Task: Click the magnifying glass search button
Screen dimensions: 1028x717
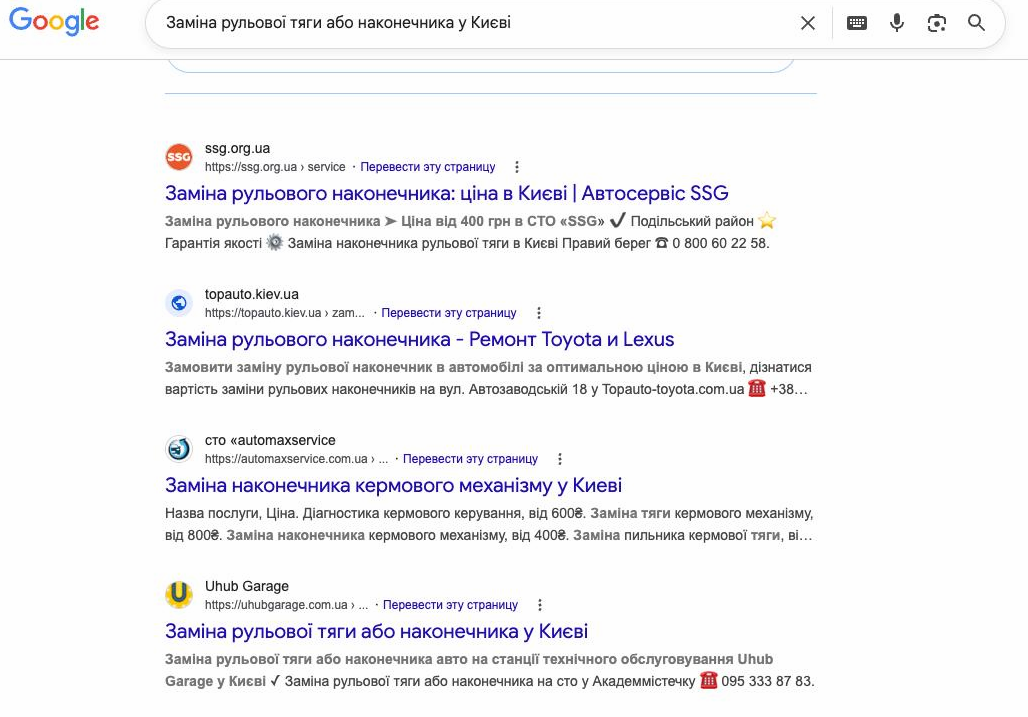Action: 977,23
